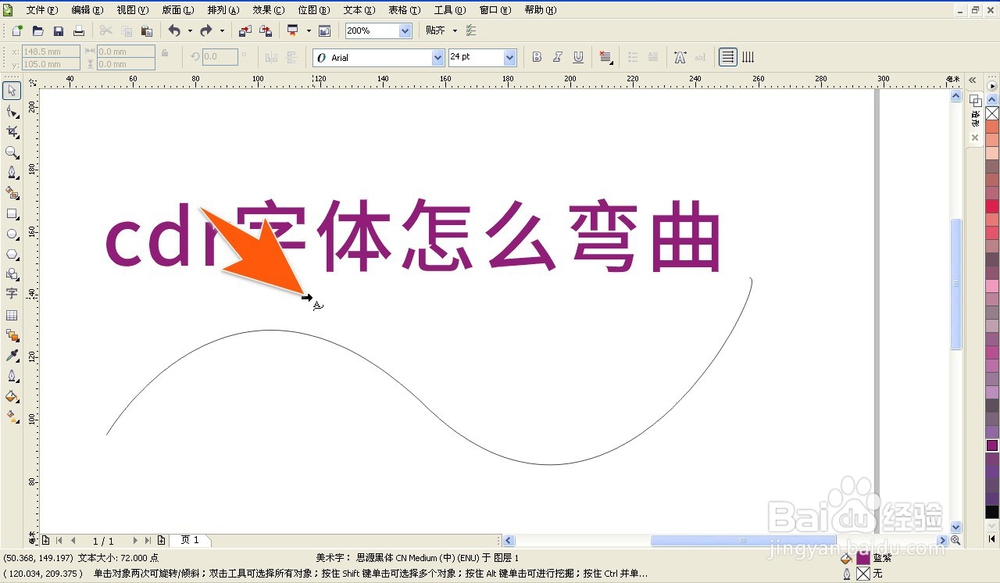Activate the Zoom tool
1000x583 pixels.
point(12,153)
